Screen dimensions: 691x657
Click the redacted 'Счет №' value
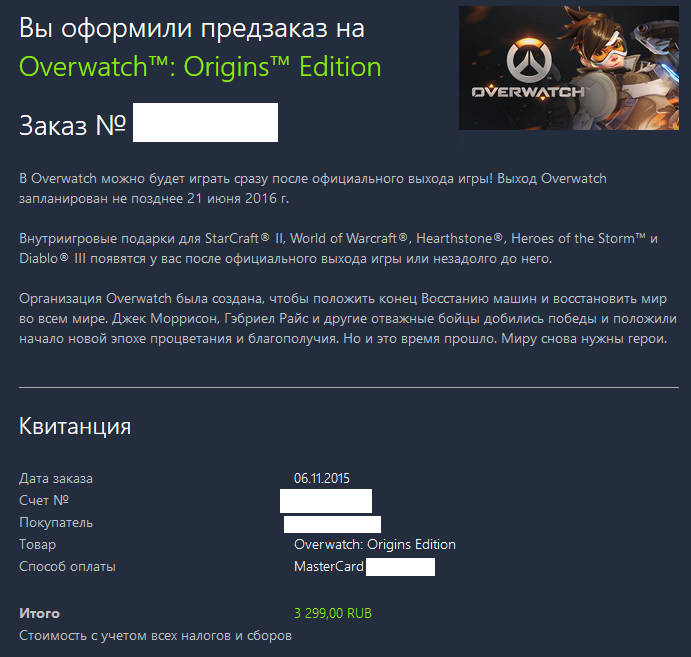(326, 501)
